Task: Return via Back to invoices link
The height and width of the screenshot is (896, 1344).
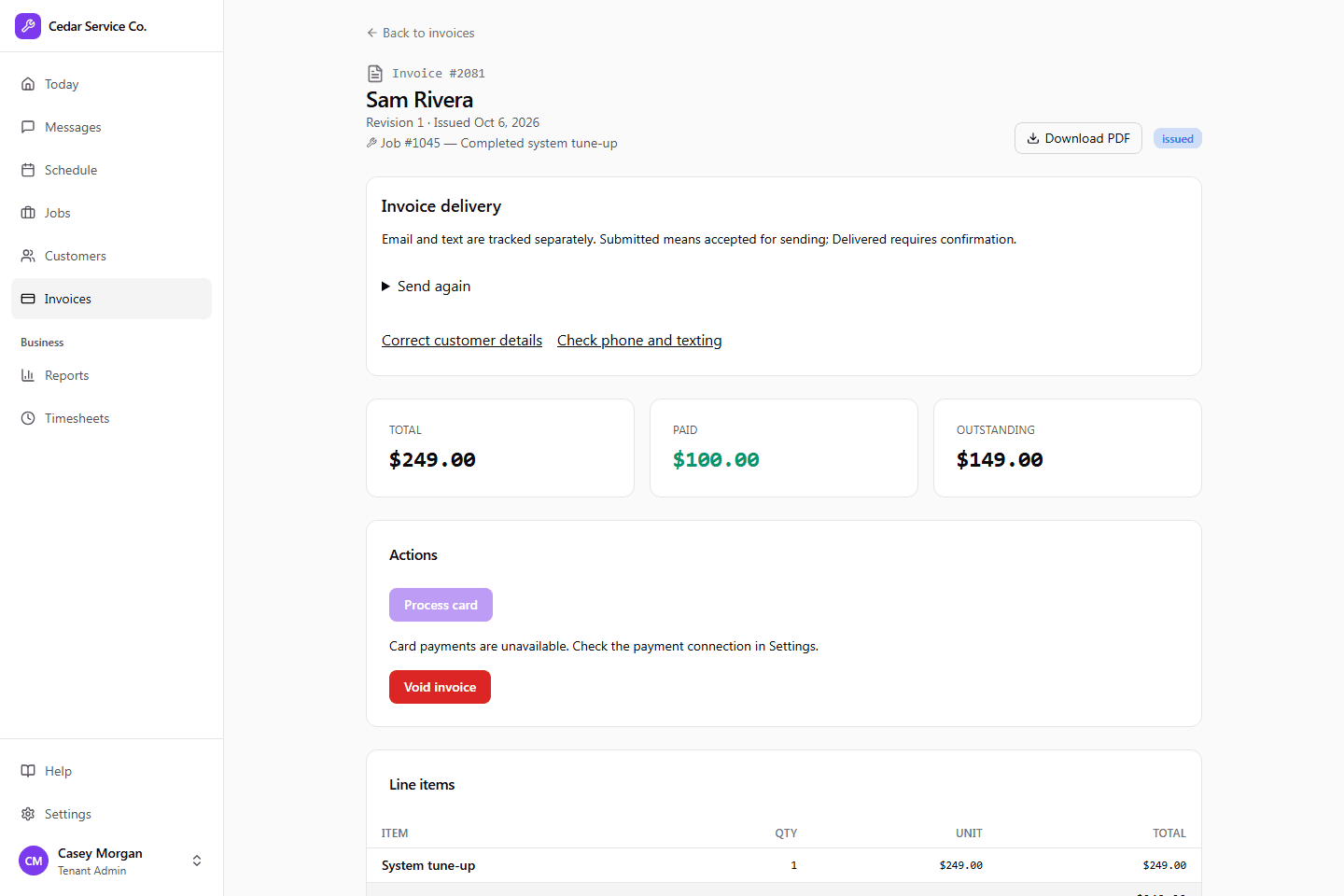Action: [x=420, y=33]
